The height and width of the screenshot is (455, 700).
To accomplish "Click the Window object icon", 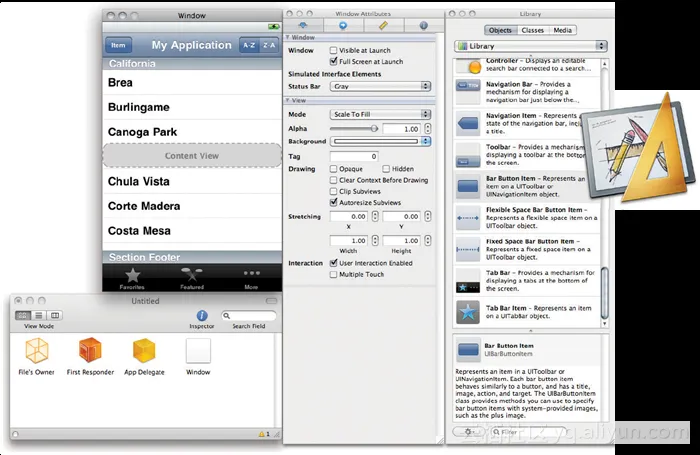I will tap(198, 350).
